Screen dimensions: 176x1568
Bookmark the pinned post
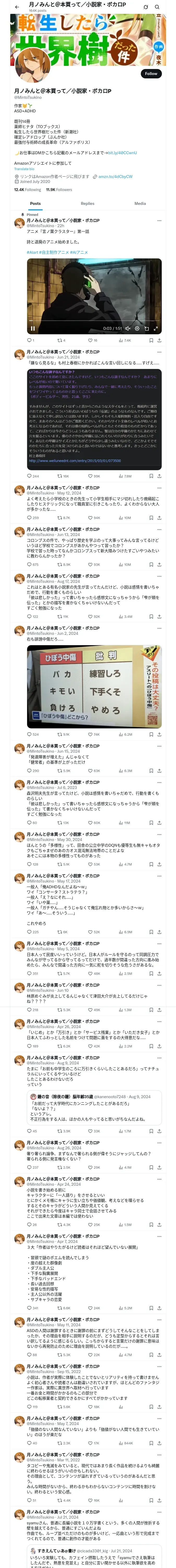click(151, 340)
